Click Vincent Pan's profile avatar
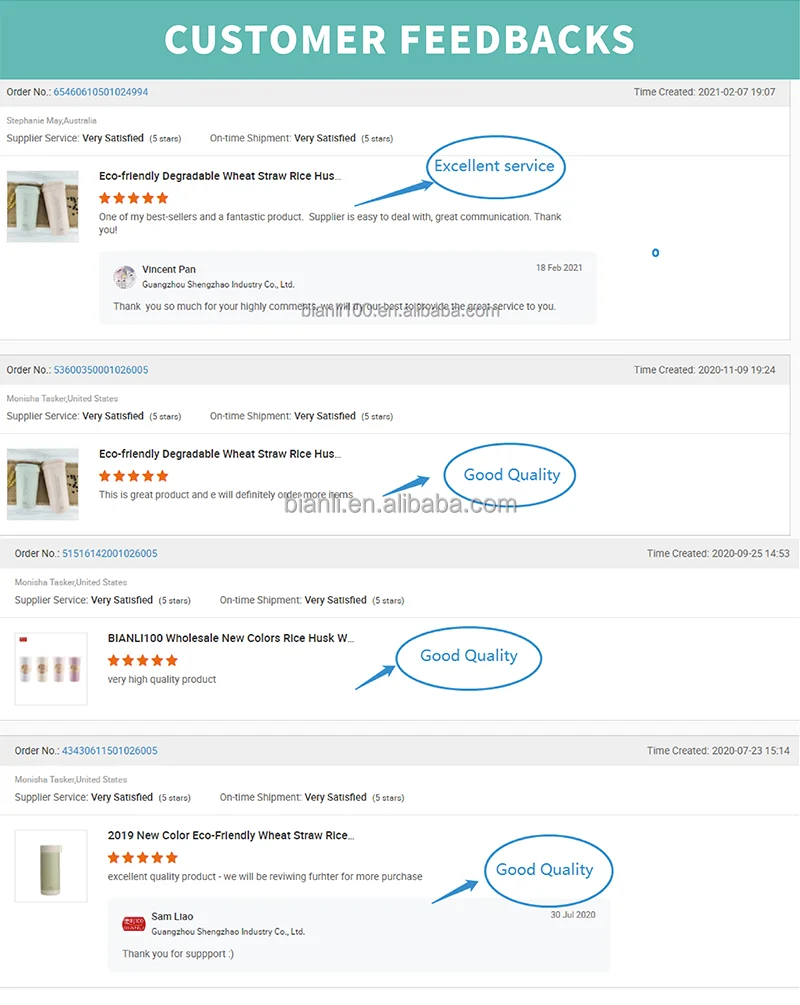This screenshot has width=800, height=1005. coord(125,277)
